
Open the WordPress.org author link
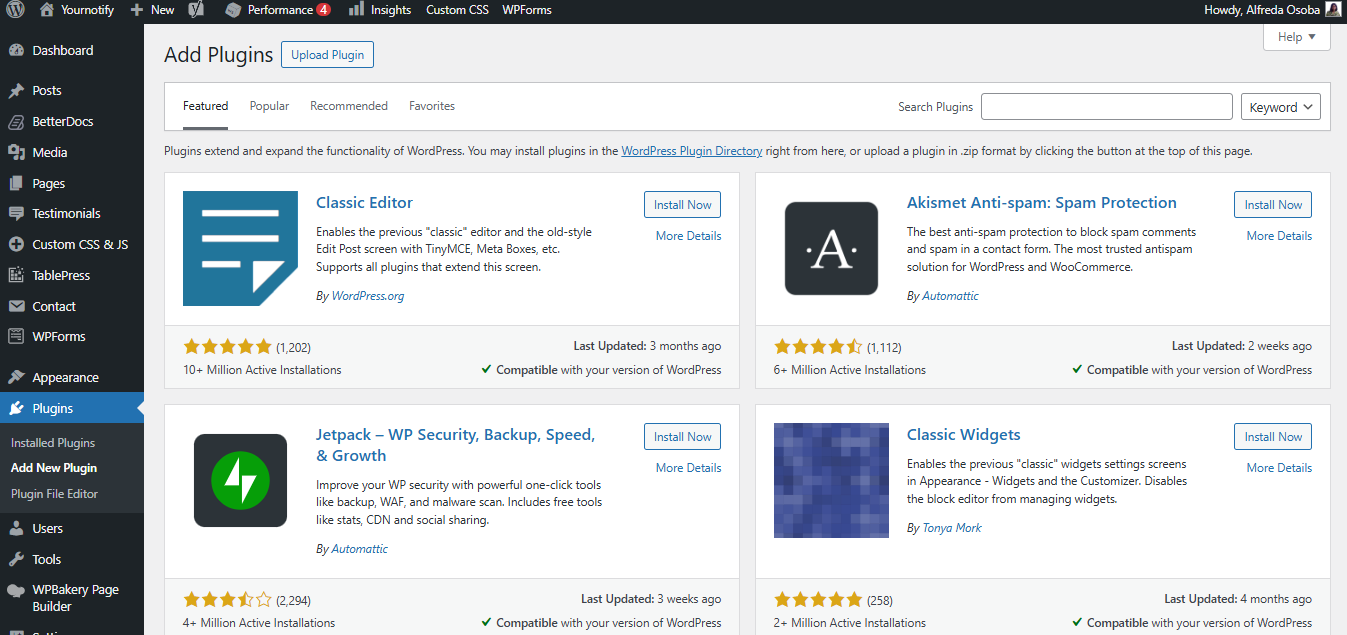point(368,296)
